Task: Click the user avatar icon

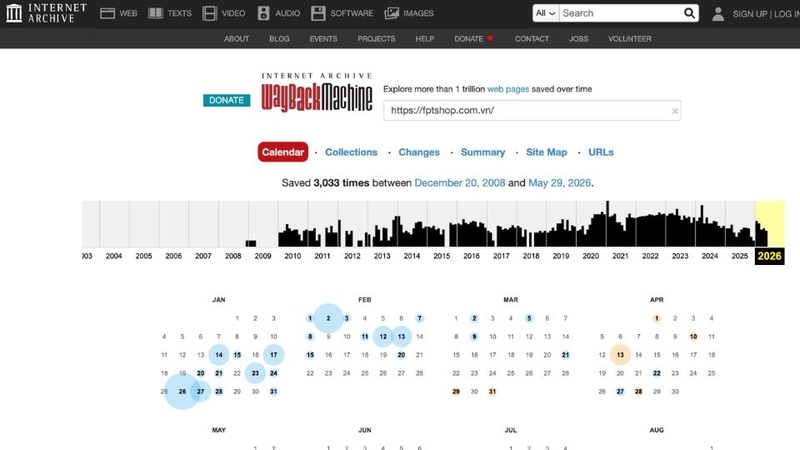Action: (718, 14)
